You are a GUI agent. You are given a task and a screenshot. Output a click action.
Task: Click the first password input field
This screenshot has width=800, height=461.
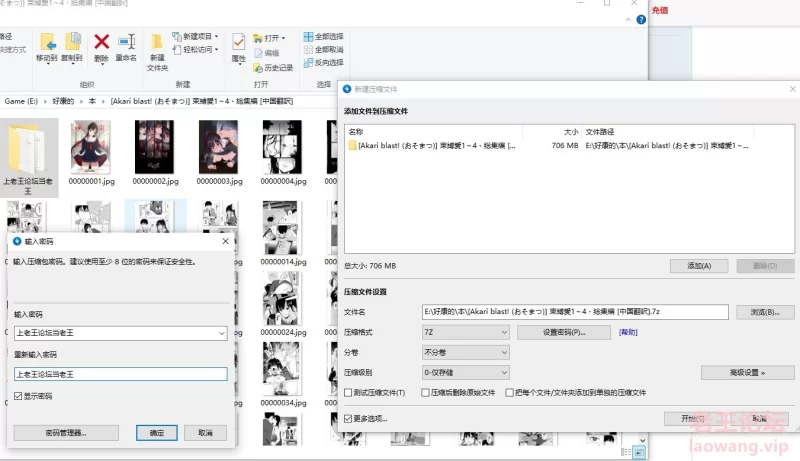coord(120,333)
